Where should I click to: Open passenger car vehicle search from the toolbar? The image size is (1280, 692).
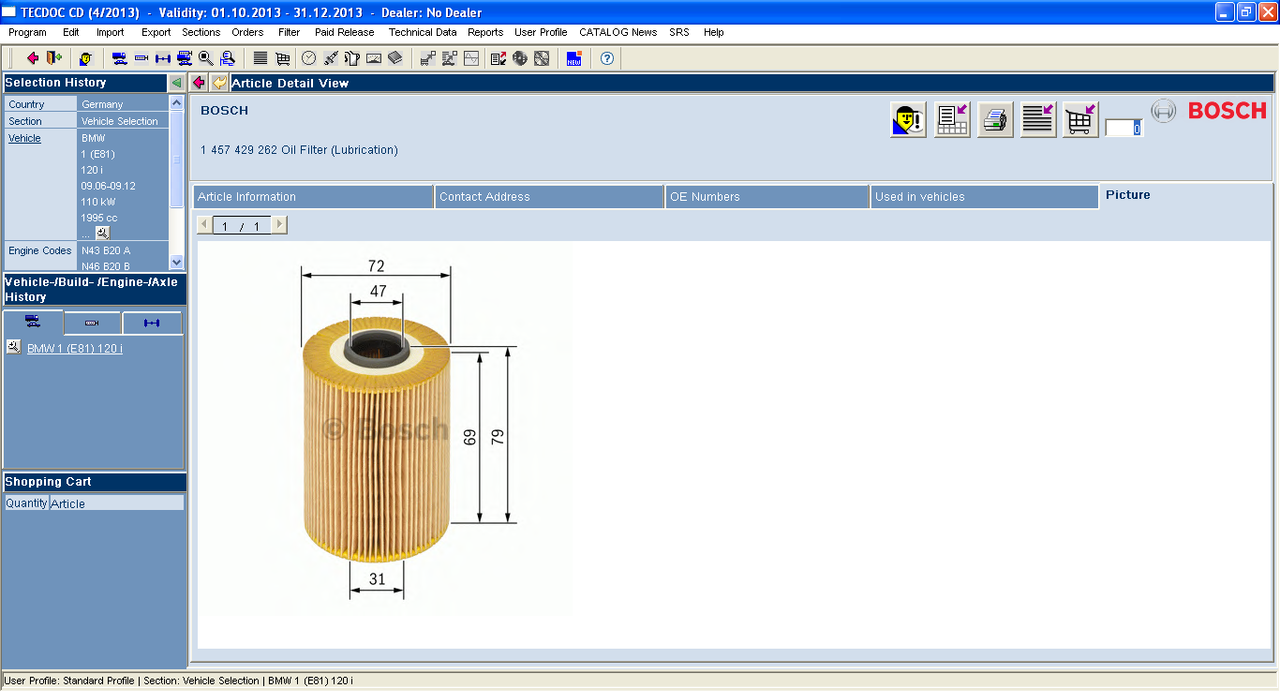(x=119, y=58)
